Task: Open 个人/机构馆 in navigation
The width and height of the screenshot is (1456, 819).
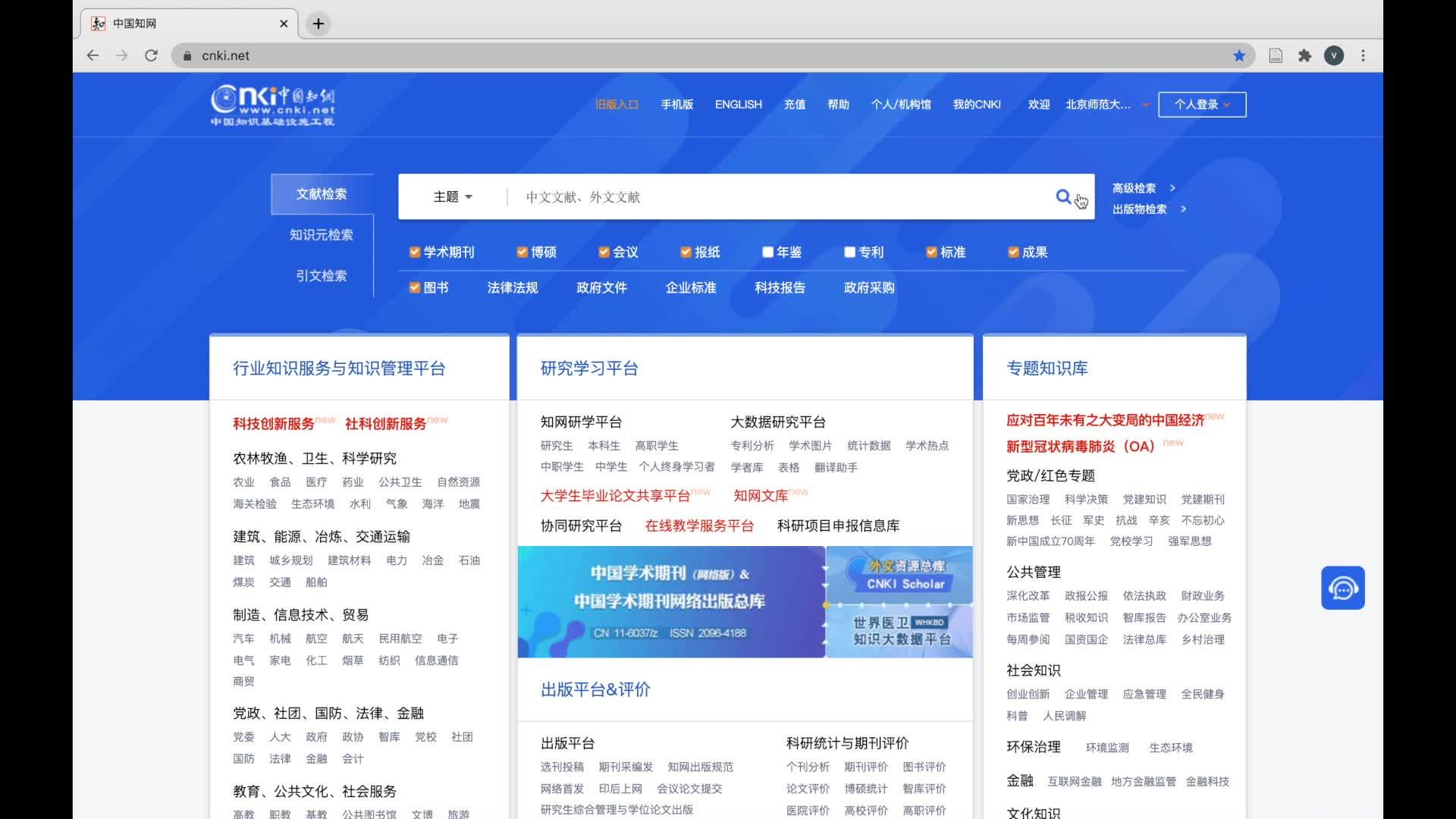Action: 901,105
